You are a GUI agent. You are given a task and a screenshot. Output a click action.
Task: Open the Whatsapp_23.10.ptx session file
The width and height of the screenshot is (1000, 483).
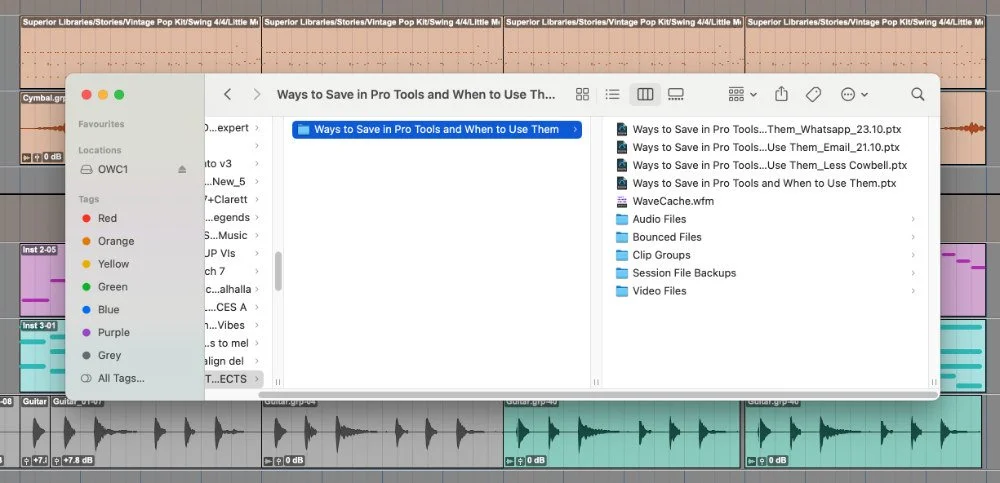coord(767,130)
